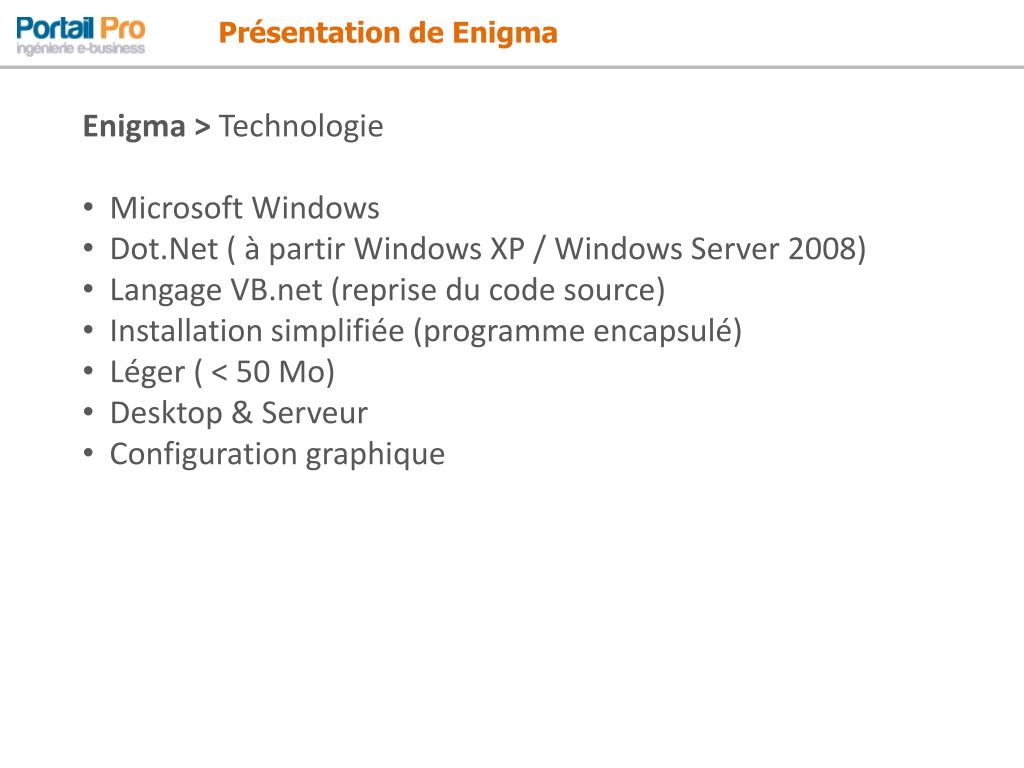Image resolution: width=1024 pixels, height=768 pixels.
Task: Click the gray header divider line
Action: coord(512,67)
